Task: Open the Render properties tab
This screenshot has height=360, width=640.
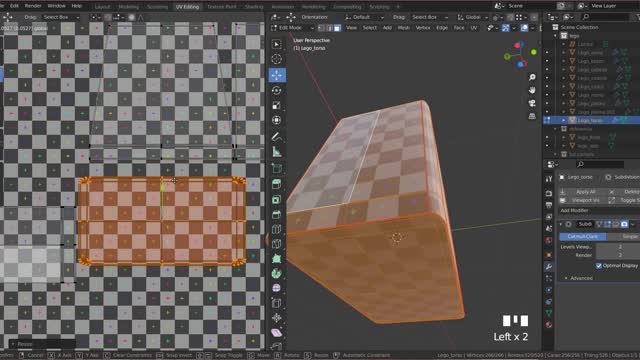Action: pos(549,193)
